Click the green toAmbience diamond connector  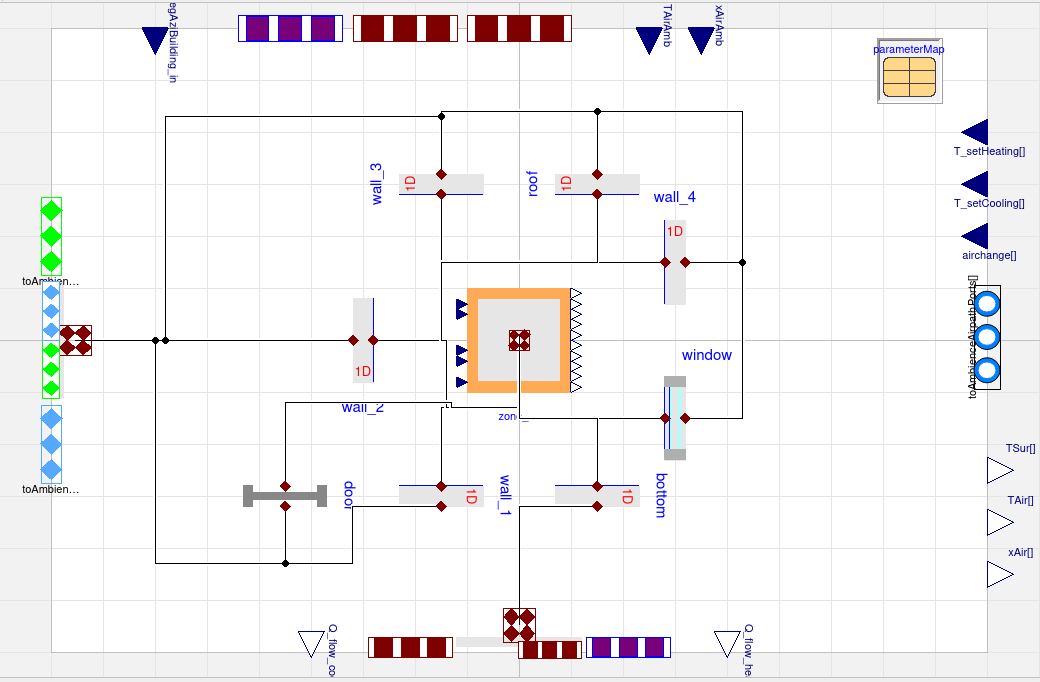(51, 236)
